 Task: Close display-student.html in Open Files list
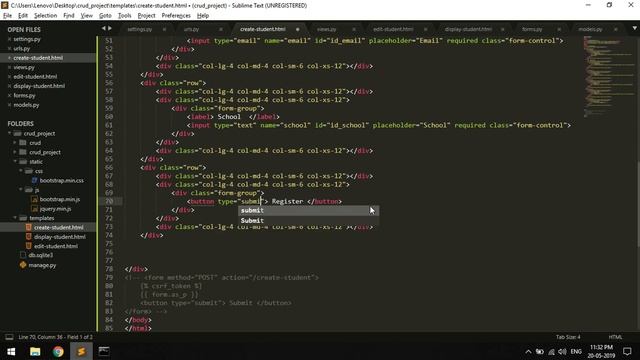[x=9, y=86]
